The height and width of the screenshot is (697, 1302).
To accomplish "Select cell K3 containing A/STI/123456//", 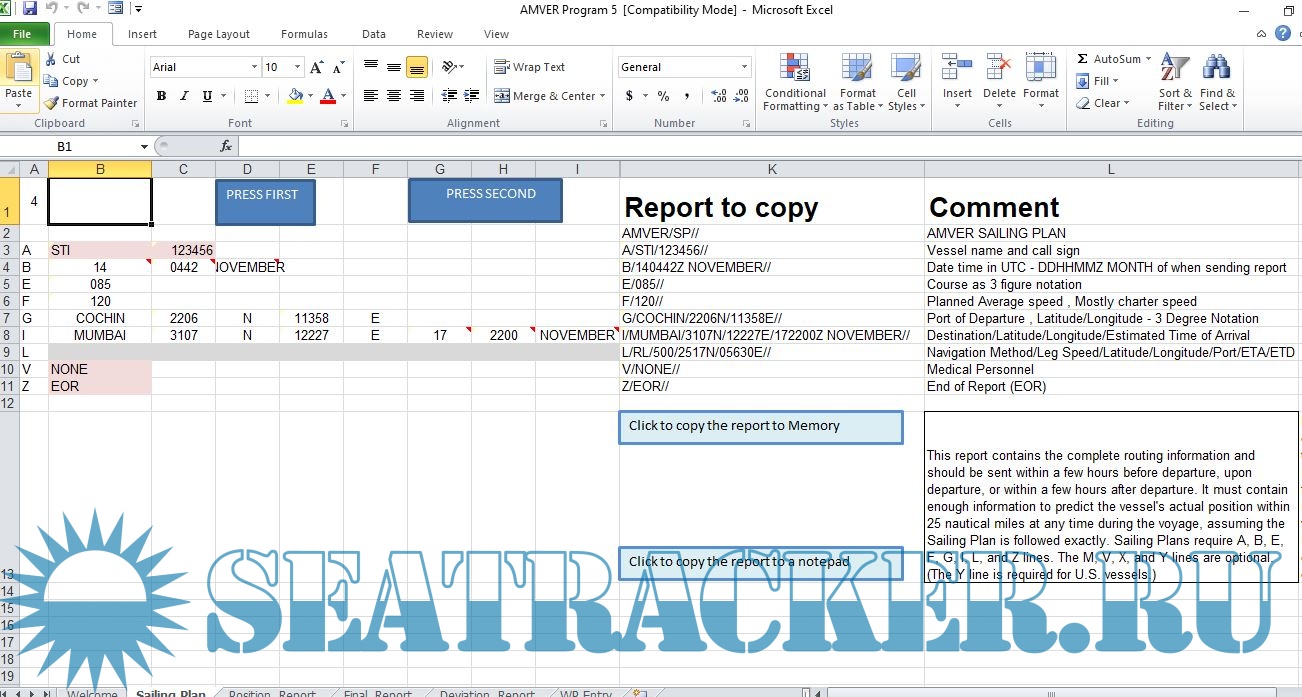I will pyautogui.click(x=771, y=250).
